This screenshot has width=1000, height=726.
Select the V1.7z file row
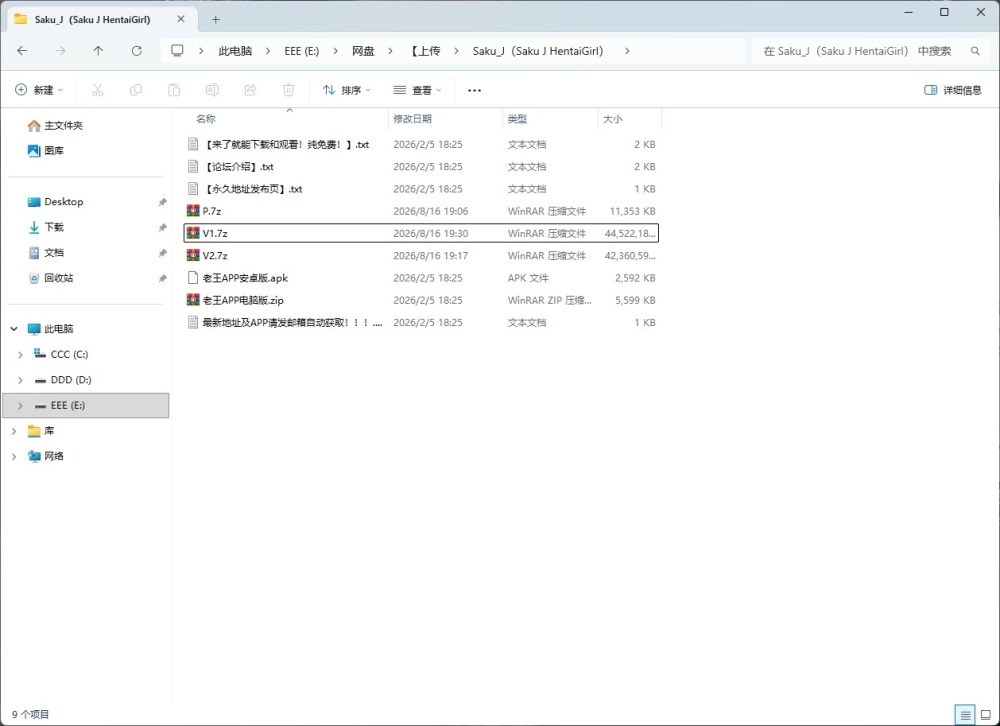421,233
